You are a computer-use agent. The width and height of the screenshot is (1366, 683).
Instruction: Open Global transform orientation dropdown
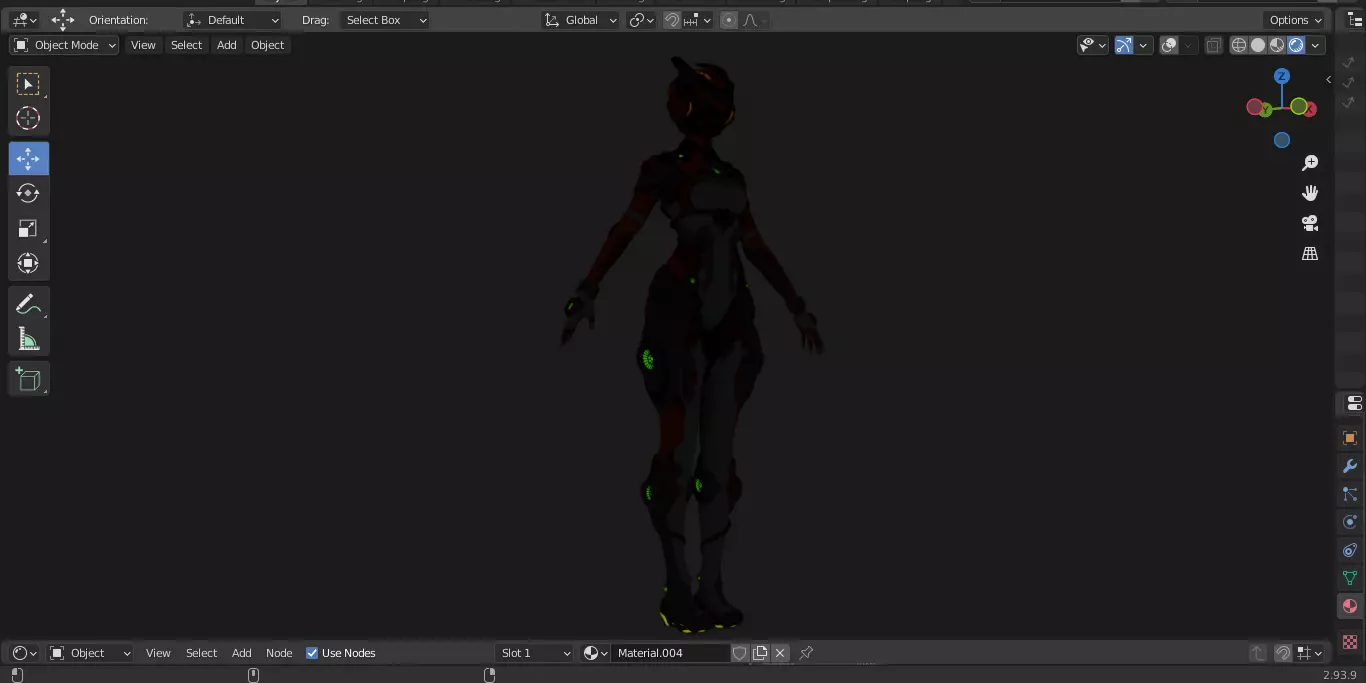tap(580, 20)
